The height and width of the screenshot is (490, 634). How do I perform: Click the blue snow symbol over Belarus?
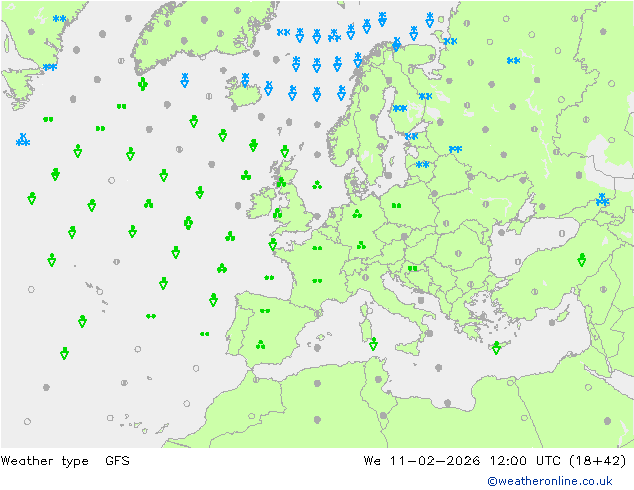pyautogui.click(x=455, y=149)
